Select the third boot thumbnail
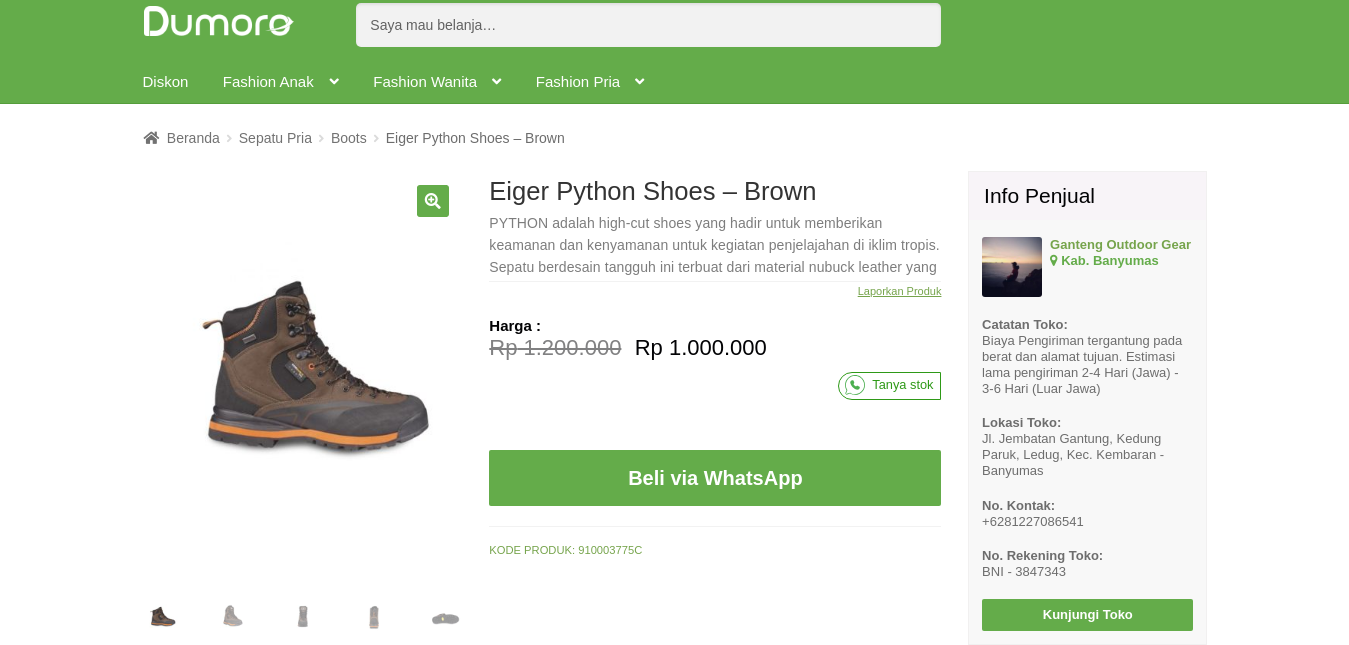1349x645 pixels. [x=303, y=616]
